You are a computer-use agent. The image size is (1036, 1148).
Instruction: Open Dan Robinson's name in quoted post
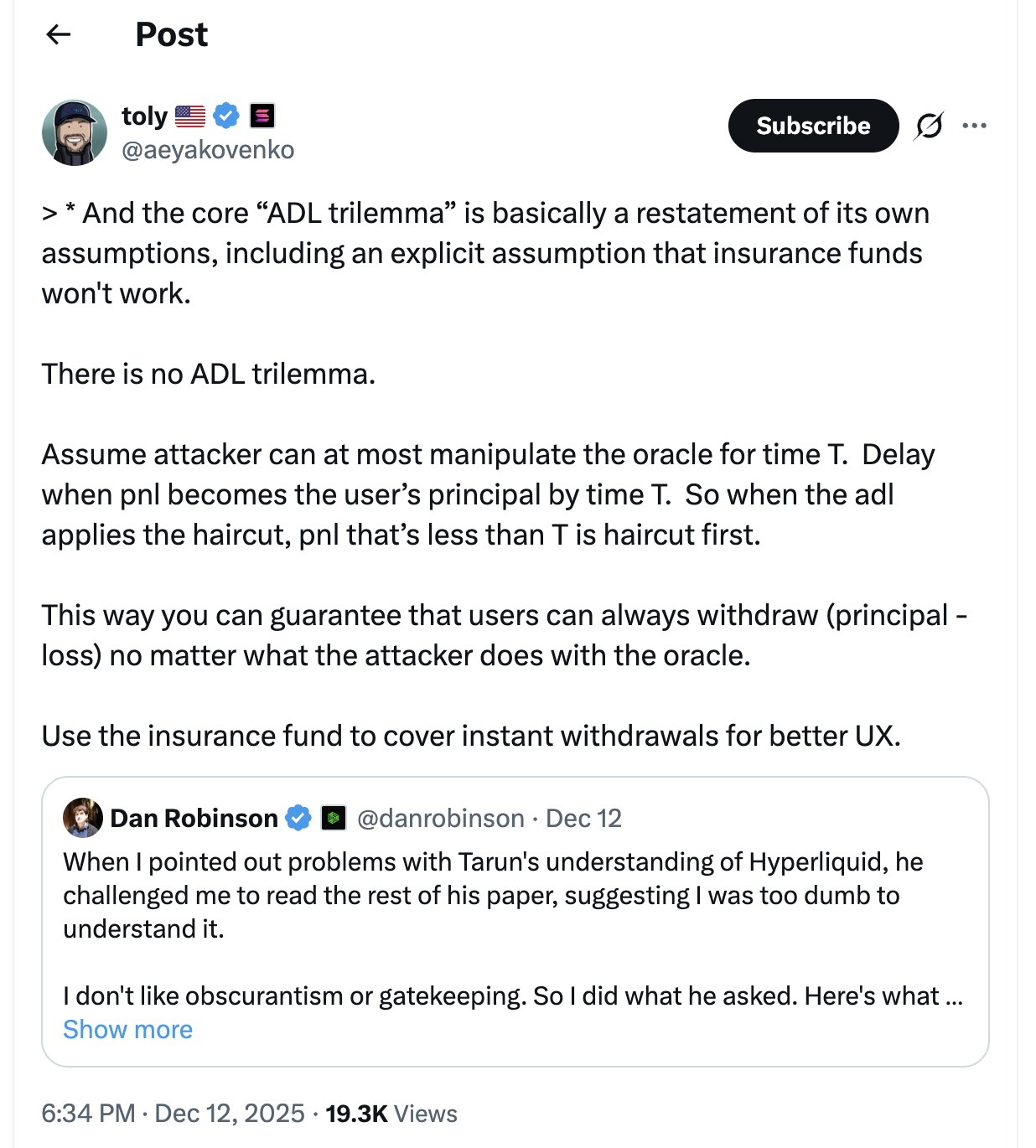194,818
